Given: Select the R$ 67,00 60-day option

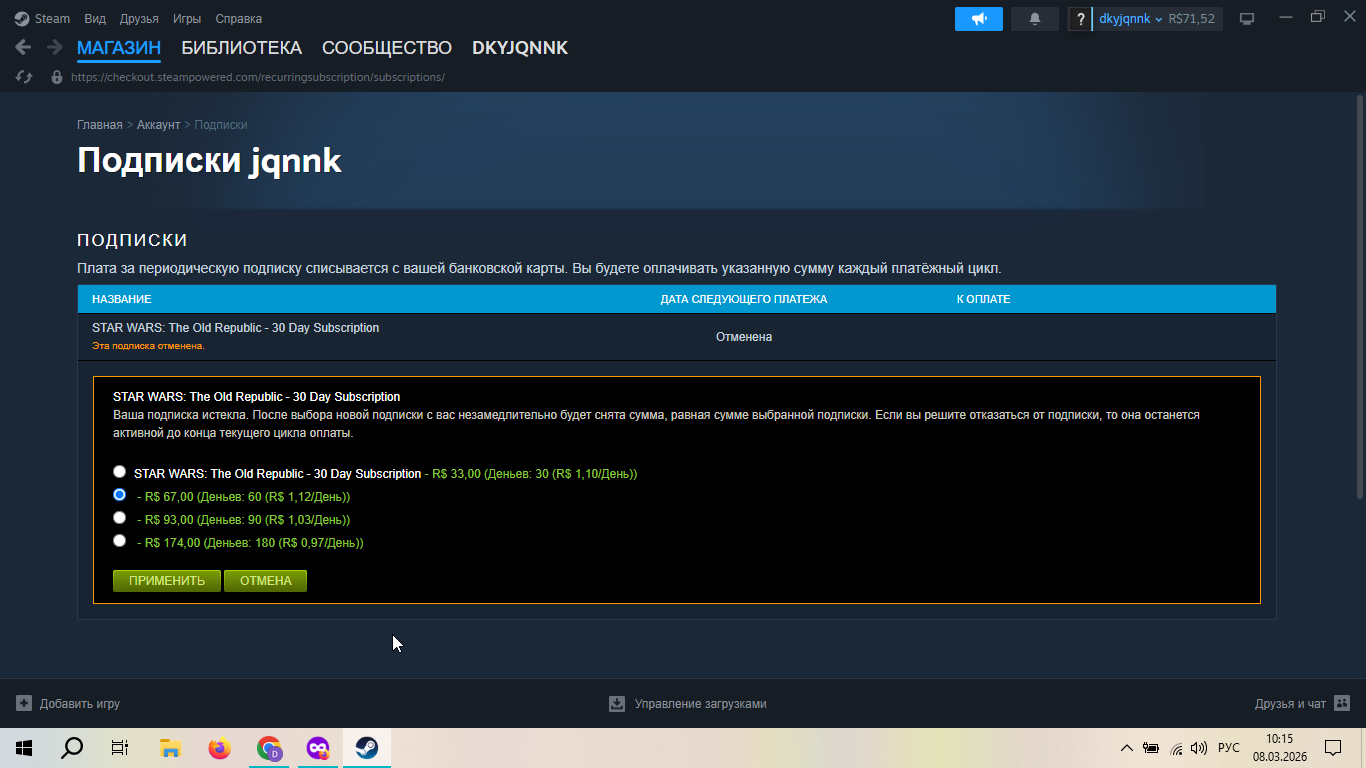Looking at the screenshot, I should [x=120, y=495].
